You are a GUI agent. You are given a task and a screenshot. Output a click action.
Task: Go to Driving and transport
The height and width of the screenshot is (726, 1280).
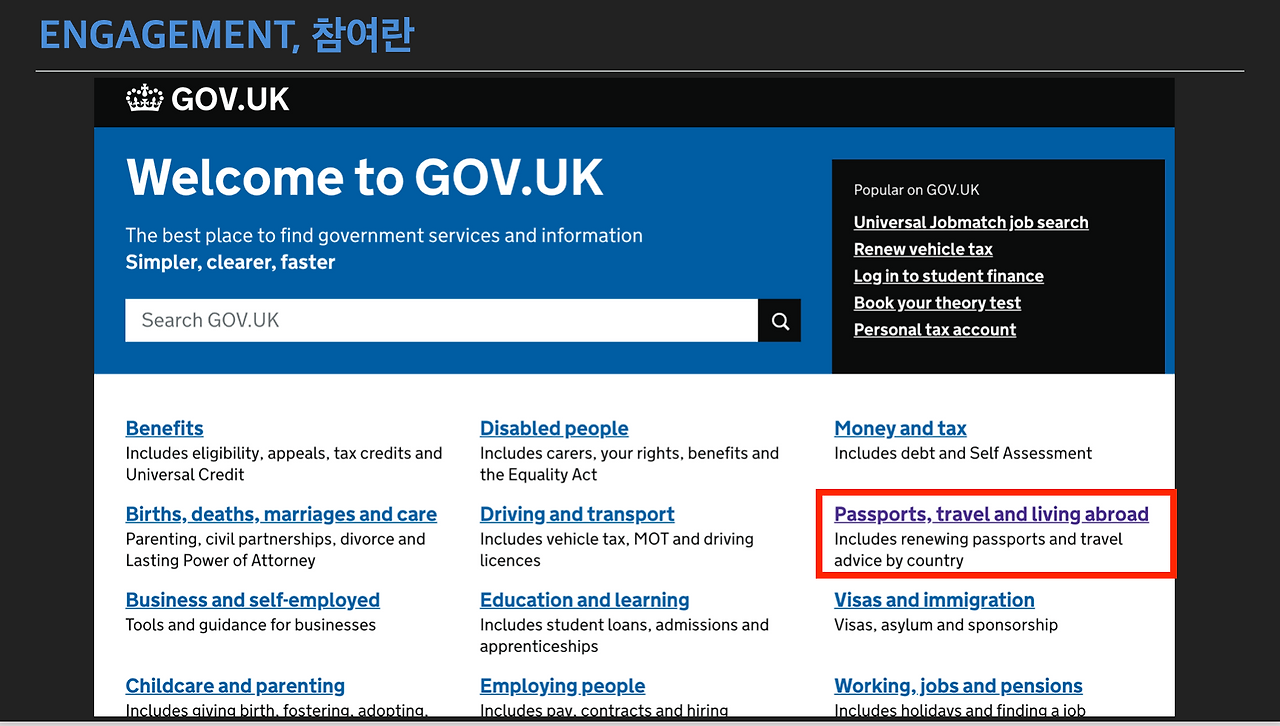click(x=577, y=514)
